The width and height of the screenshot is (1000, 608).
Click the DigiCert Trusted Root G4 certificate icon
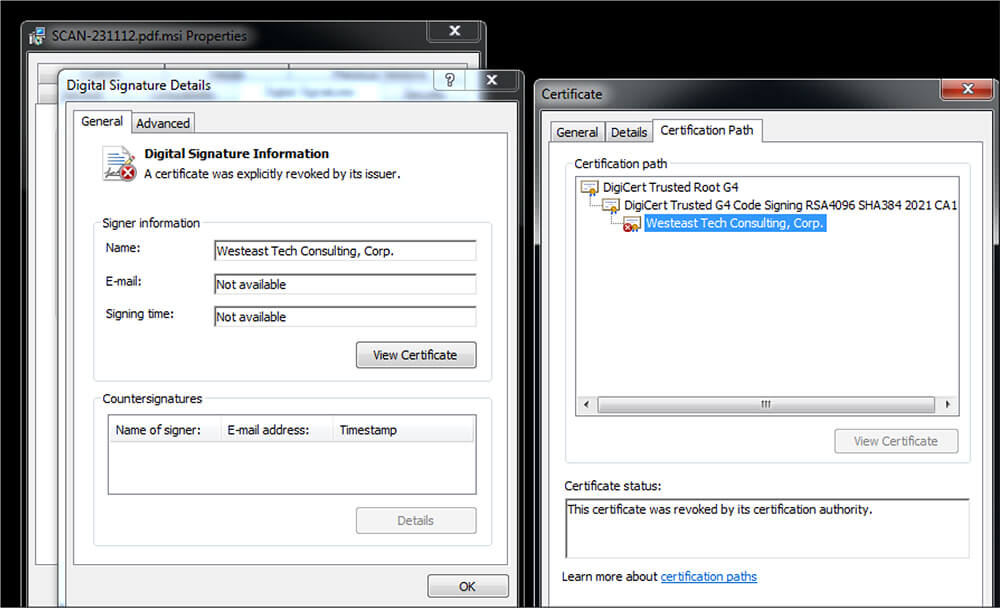pos(589,188)
